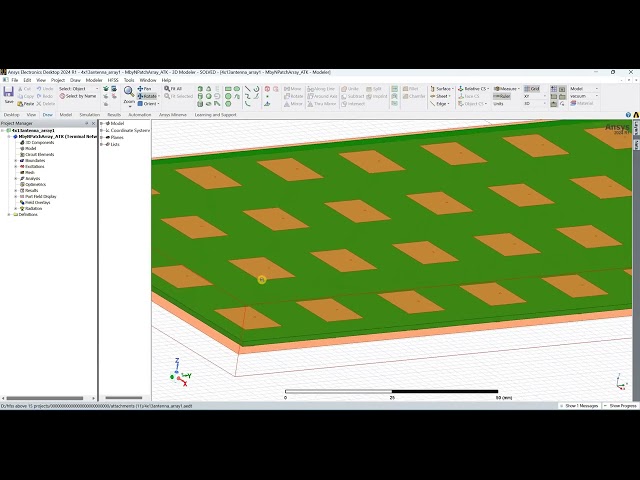Viewport: 640px width, 480px height.
Task: Switch to the Simulation ribbon tab
Action: [x=89, y=115]
